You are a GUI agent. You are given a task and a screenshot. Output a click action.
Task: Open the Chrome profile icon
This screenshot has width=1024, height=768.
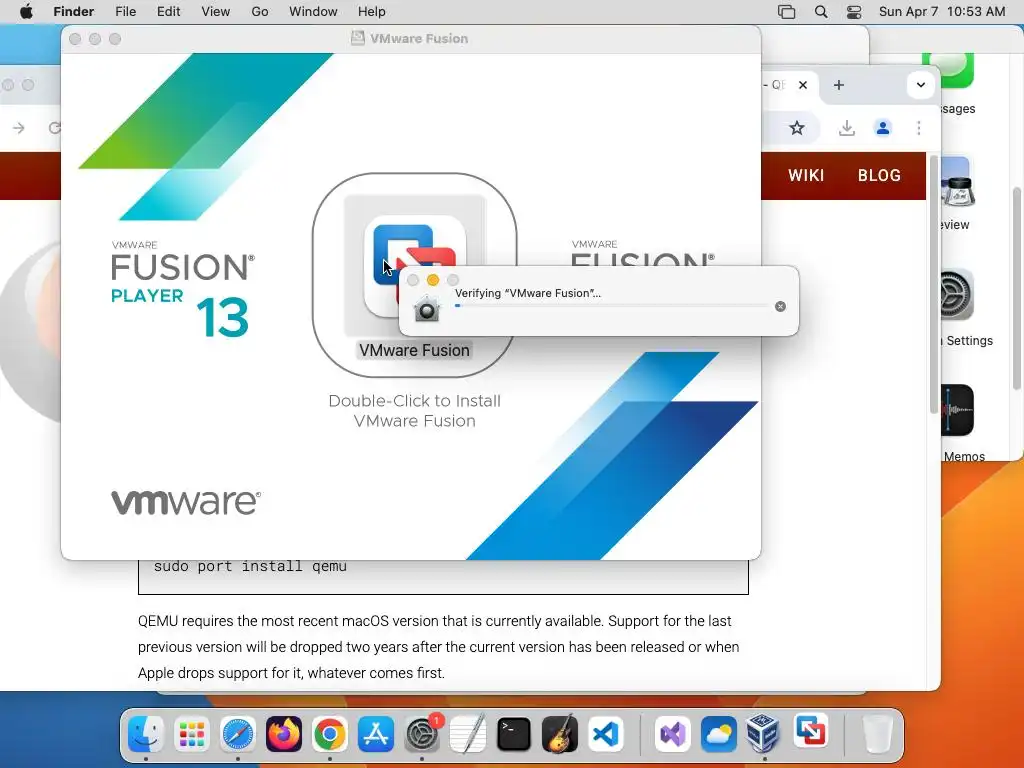point(882,128)
